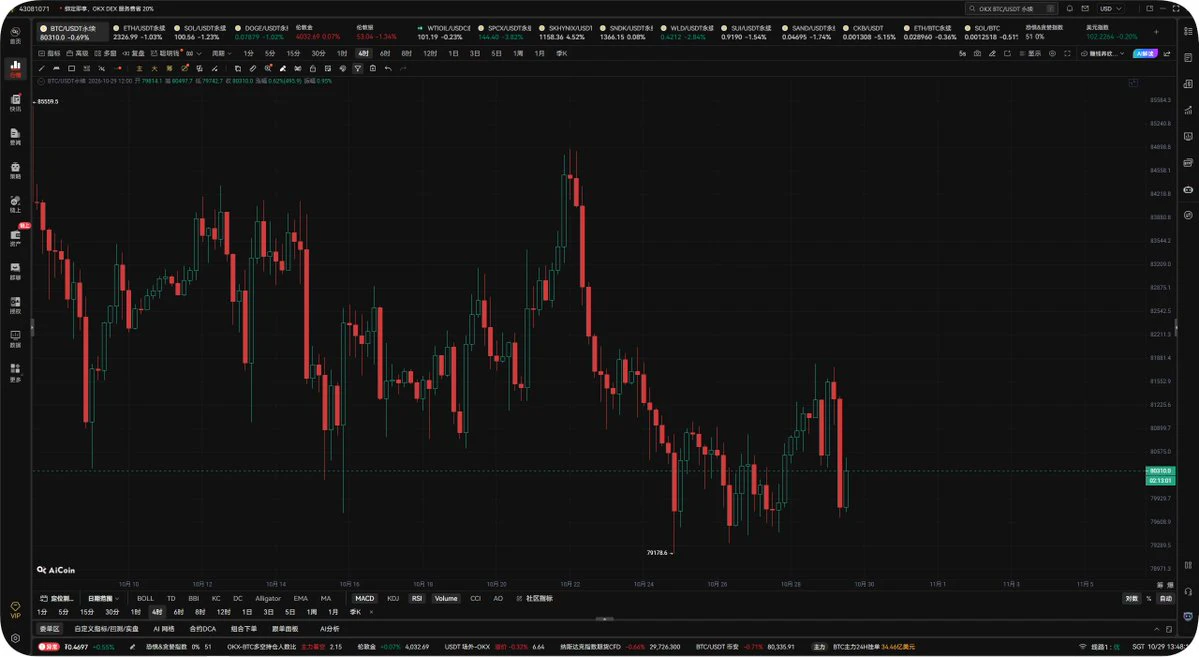Click the green 80310.0 current price label

pyautogui.click(x=1160, y=471)
